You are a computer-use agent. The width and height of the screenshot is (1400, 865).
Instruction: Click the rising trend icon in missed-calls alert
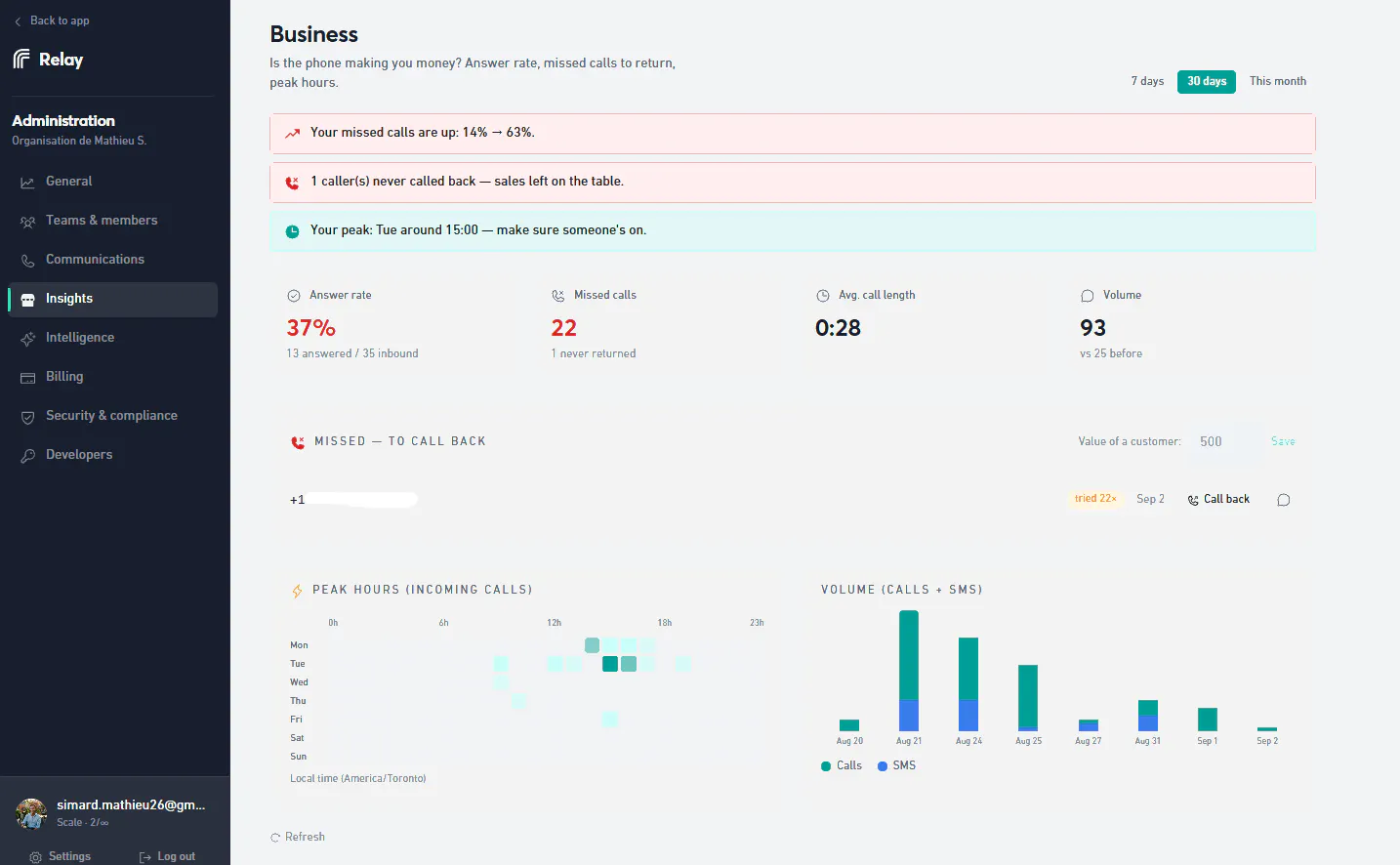[x=292, y=134]
